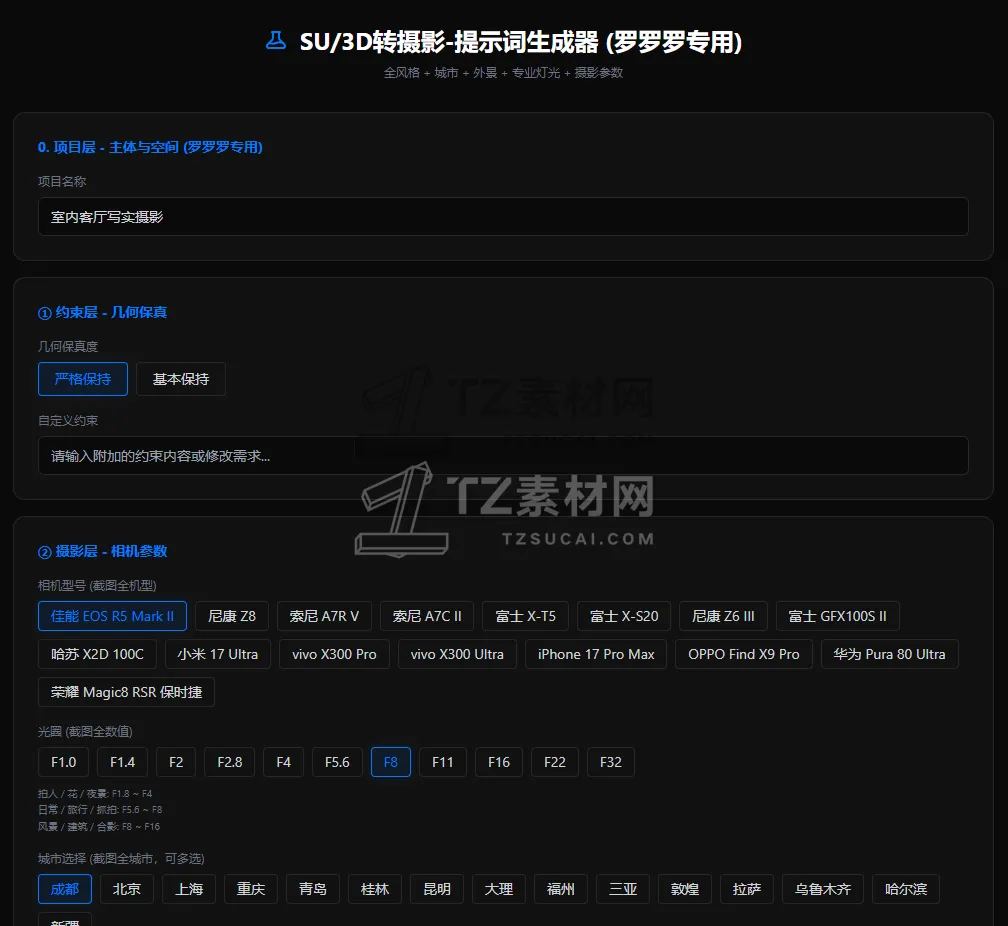This screenshot has height=926, width=1008.
Task: Click heading ② 摄影层 - 相机参数
Action: tap(102, 551)
